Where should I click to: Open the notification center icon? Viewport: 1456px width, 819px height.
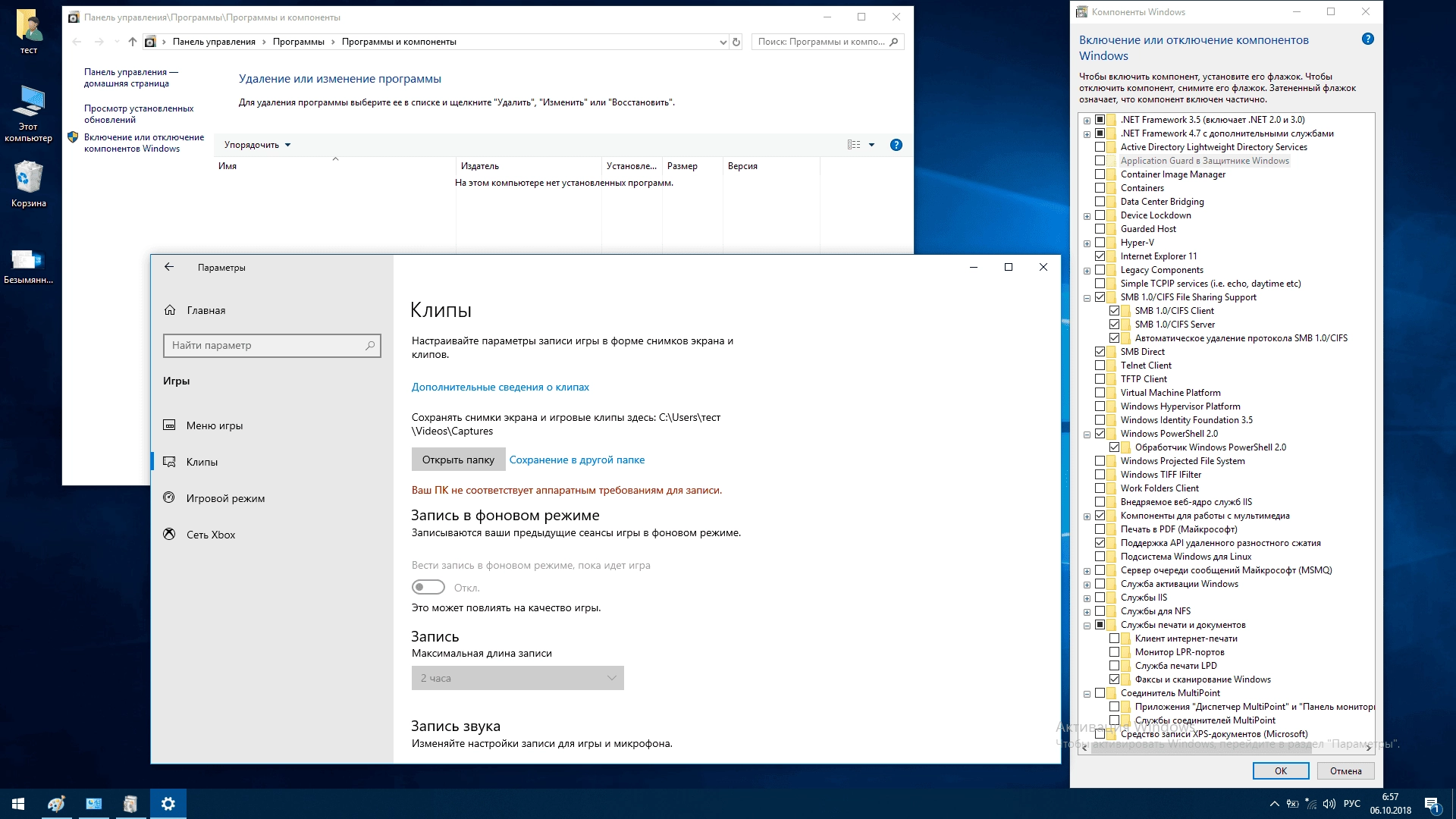[x=1432, y=804]
